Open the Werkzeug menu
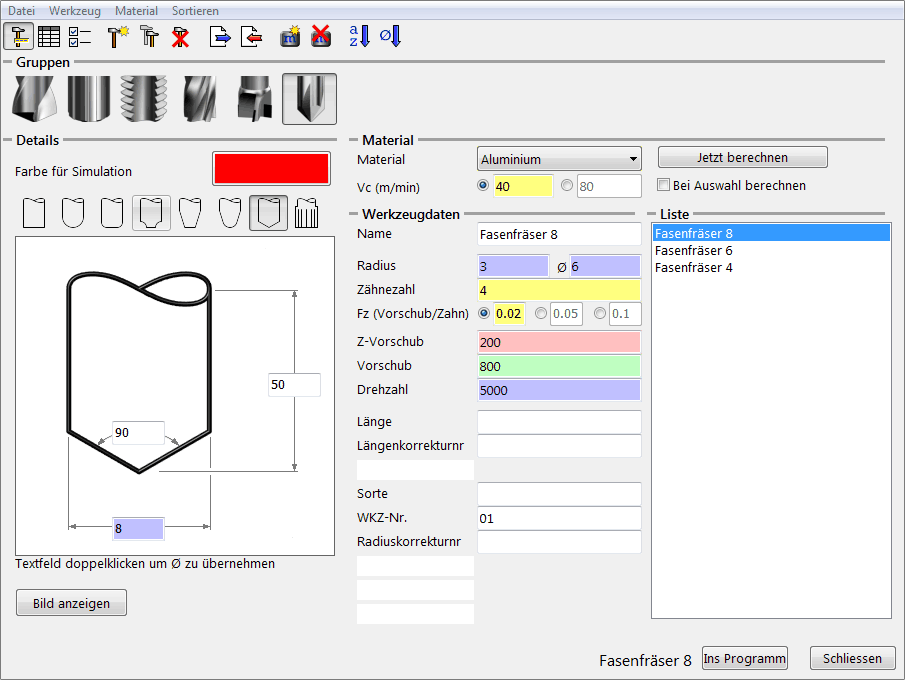Screen dimensions: 905x680 (74, 11)
